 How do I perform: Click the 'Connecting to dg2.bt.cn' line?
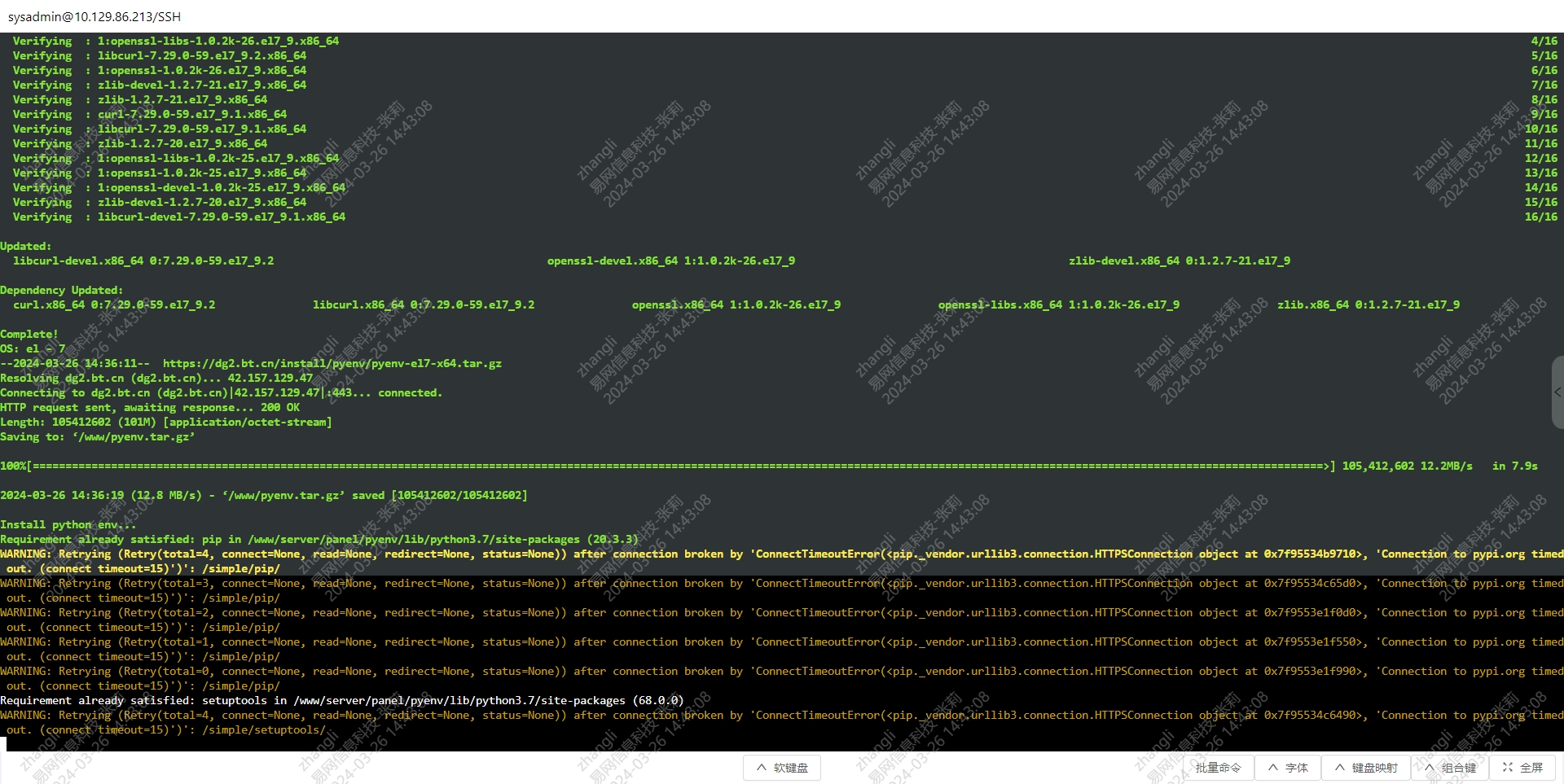(222, 392)
